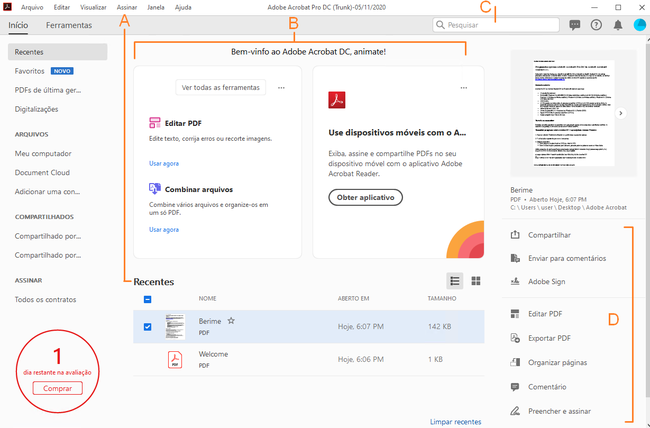Image resolution: width=650 pixels, height=428 pixels.
Task: Click Usar agora under Combinar arquivos
Action: [x=164, y=229]
